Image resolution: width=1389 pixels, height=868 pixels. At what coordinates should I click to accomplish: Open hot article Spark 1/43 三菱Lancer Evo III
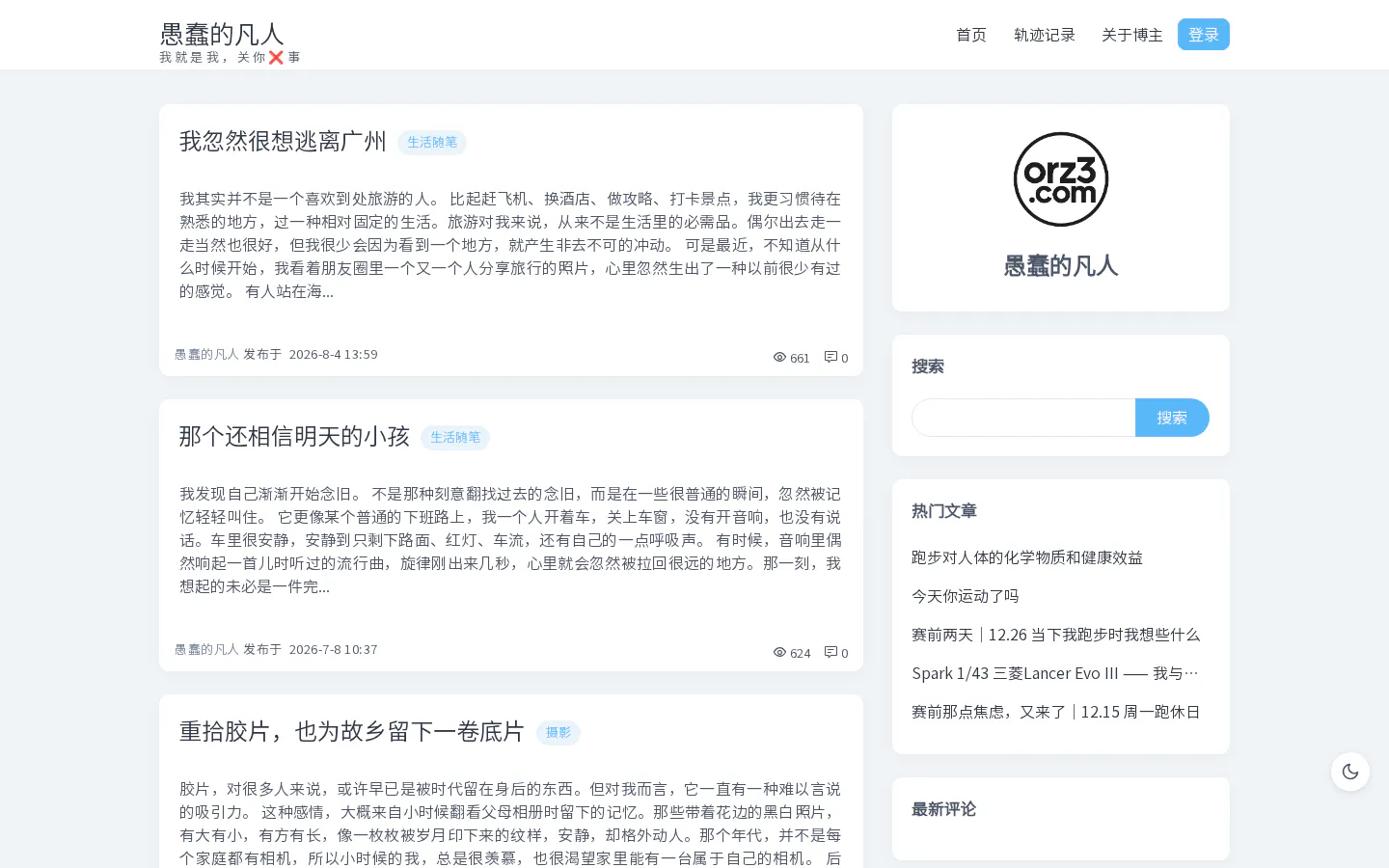(x=1056, y=673)
